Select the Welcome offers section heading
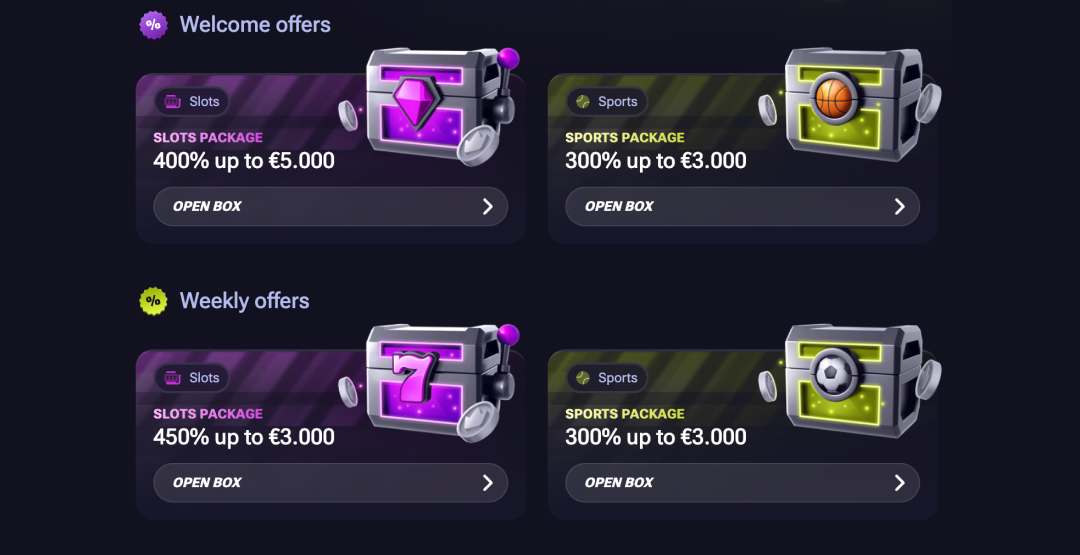The height and width of the screenshot is (555, 1080). click(255, 25)
